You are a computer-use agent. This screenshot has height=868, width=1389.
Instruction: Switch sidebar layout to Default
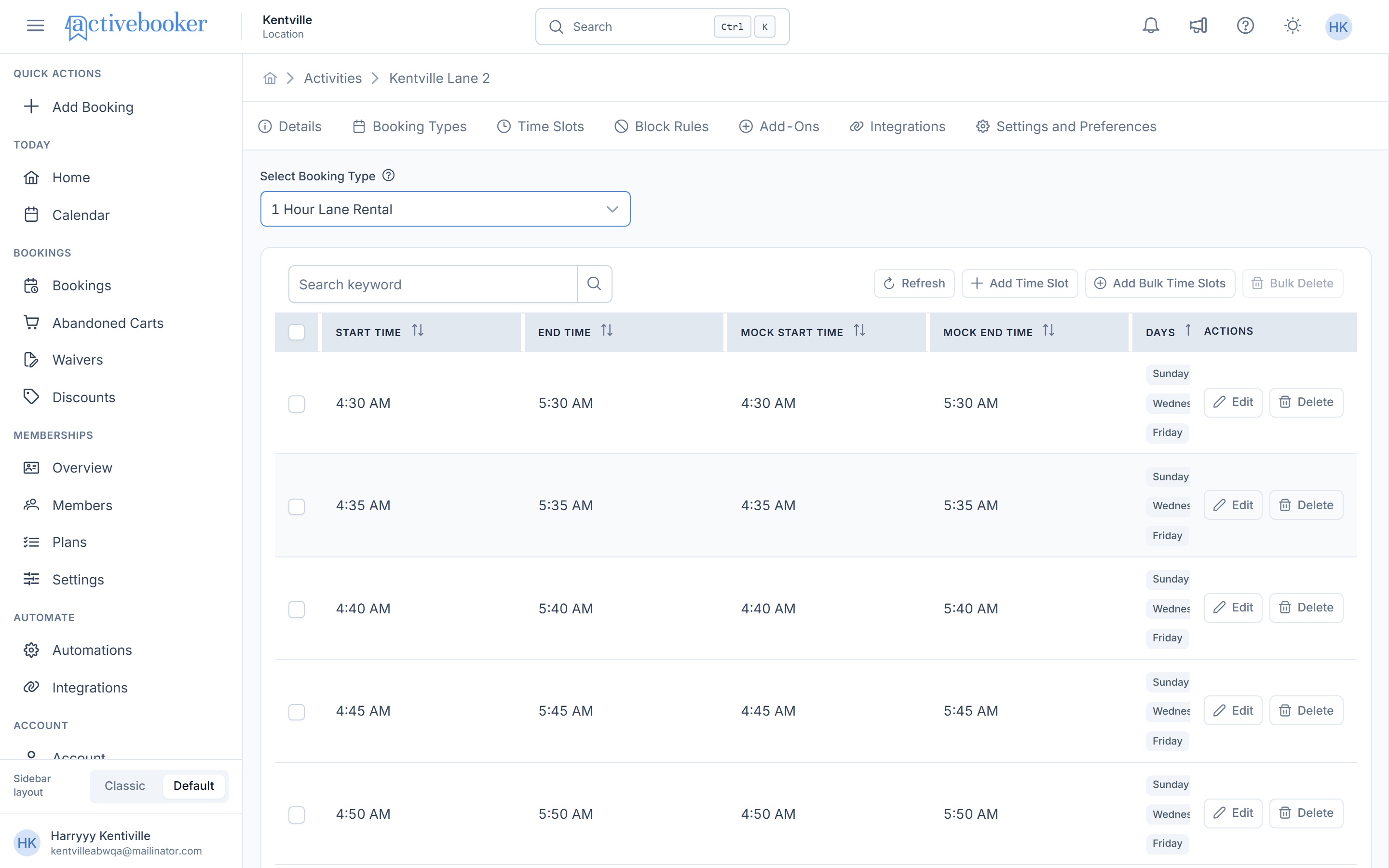[x=193, y=786]
